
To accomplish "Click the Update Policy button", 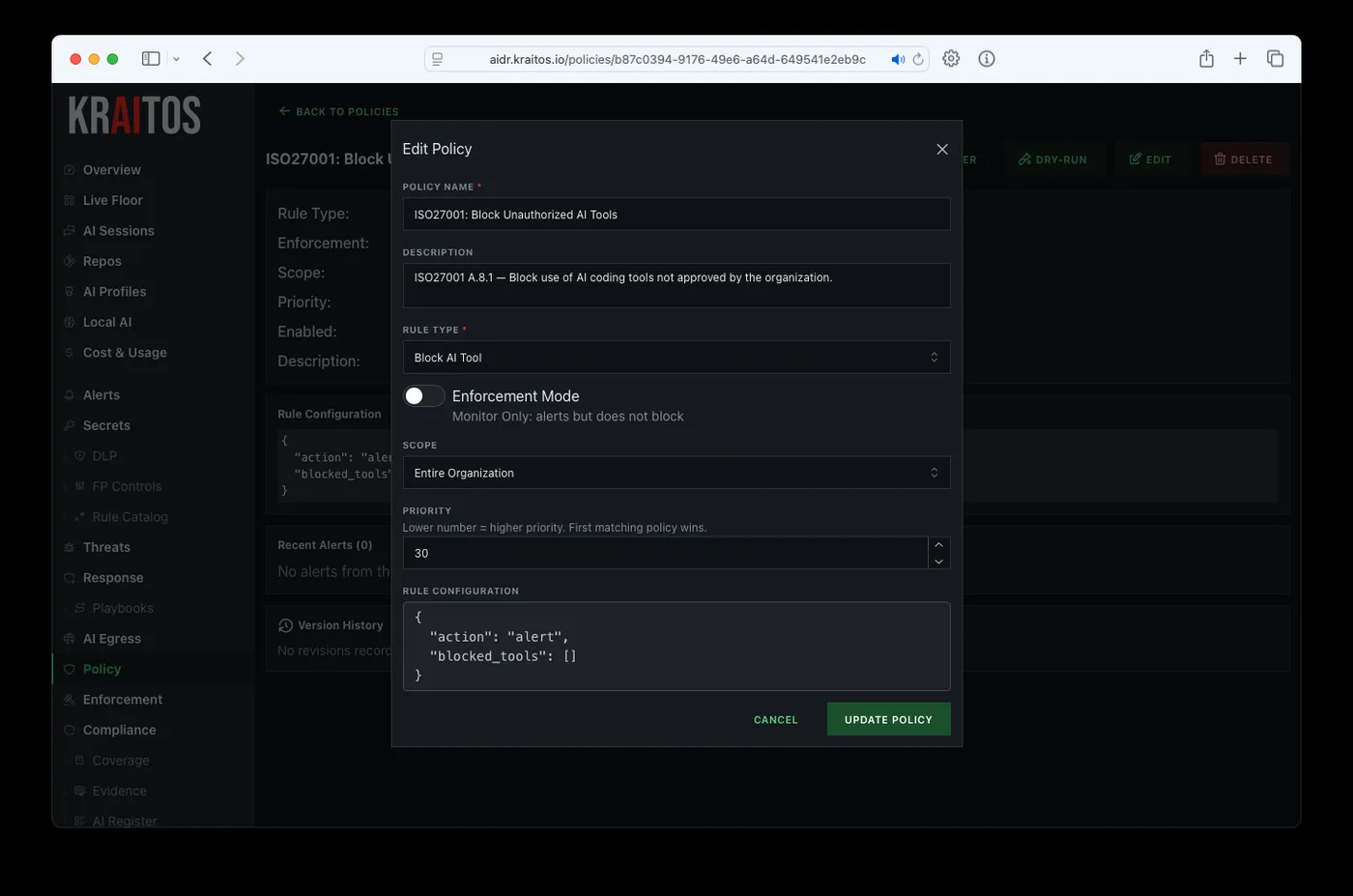I will (x=888, y=719).
